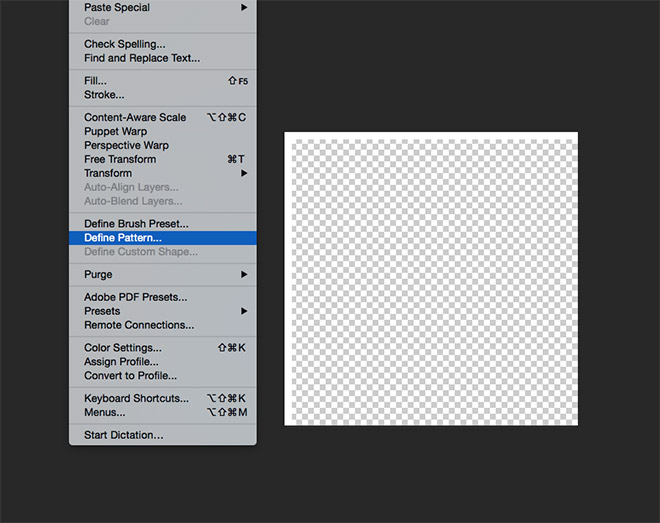Choose the Stroke menu entry
The height and width of the screenshot is (523, 660).
pos(104,95)
